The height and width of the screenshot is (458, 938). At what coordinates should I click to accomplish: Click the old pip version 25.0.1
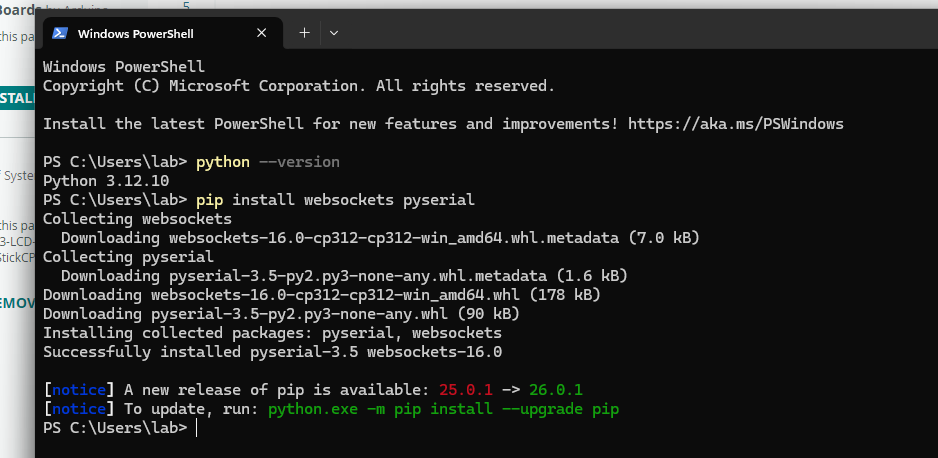click(x=466, y=390)
